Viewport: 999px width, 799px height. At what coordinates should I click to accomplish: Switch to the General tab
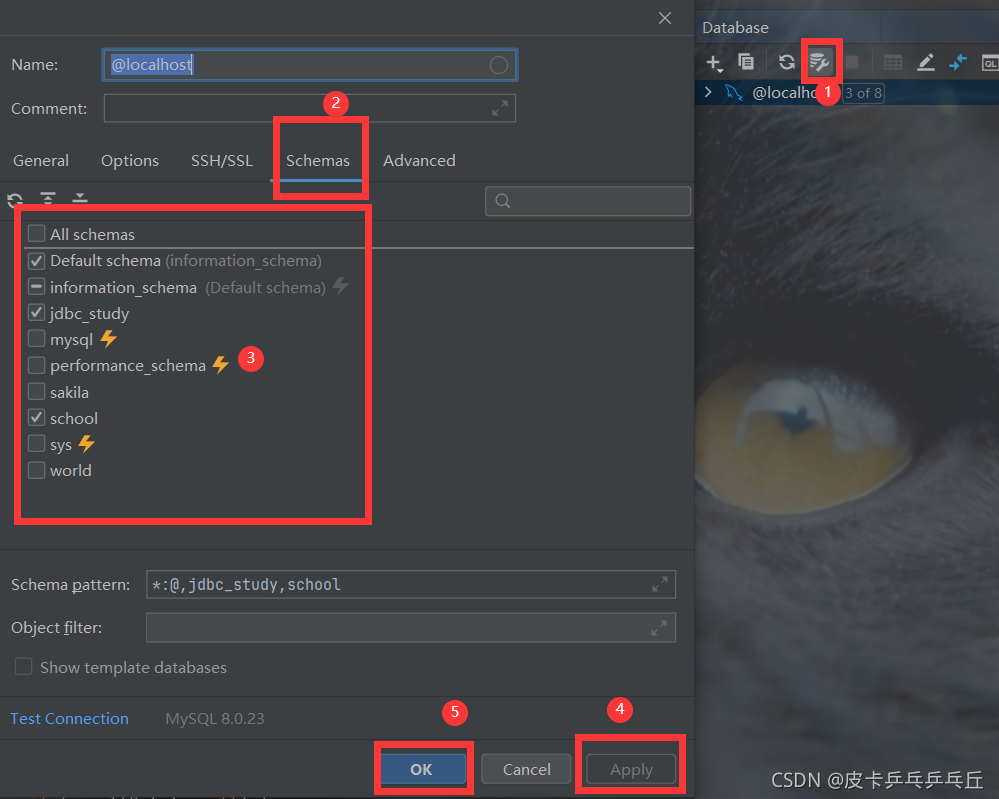(41, 161)
